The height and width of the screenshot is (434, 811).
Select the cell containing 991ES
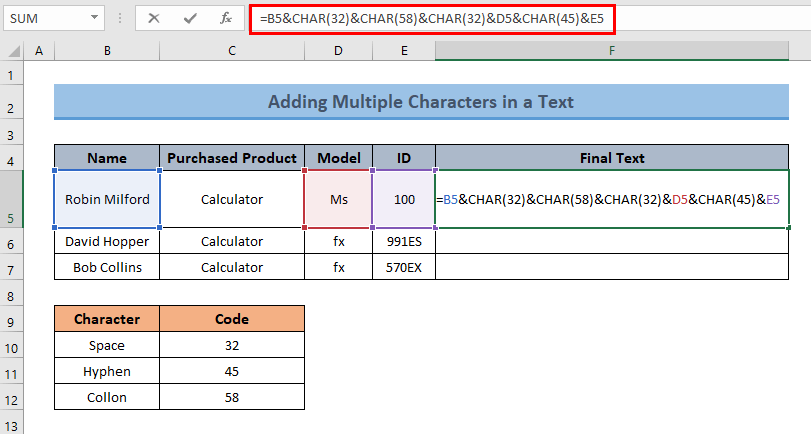click(x=404, y=241)
